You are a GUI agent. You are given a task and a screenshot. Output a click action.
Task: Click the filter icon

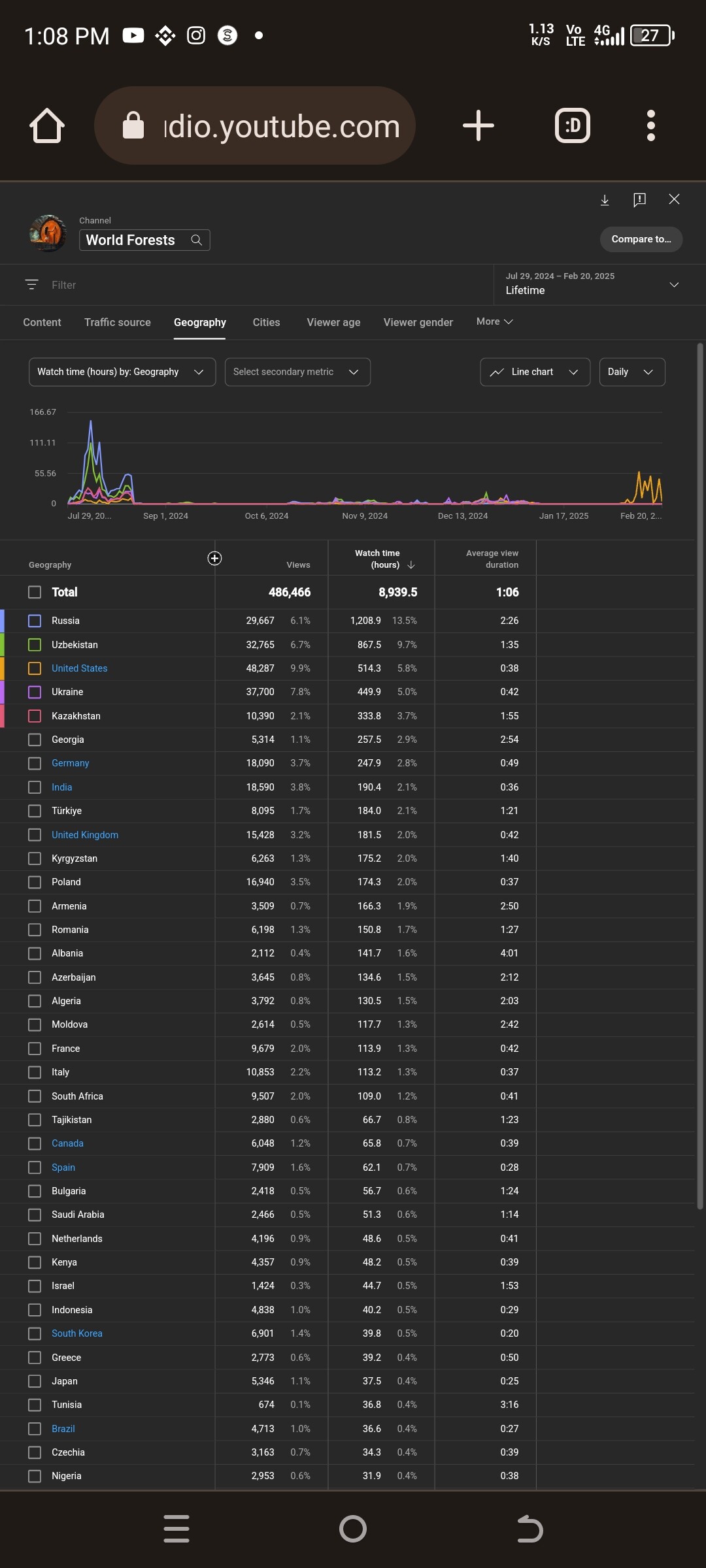(31, 285)
